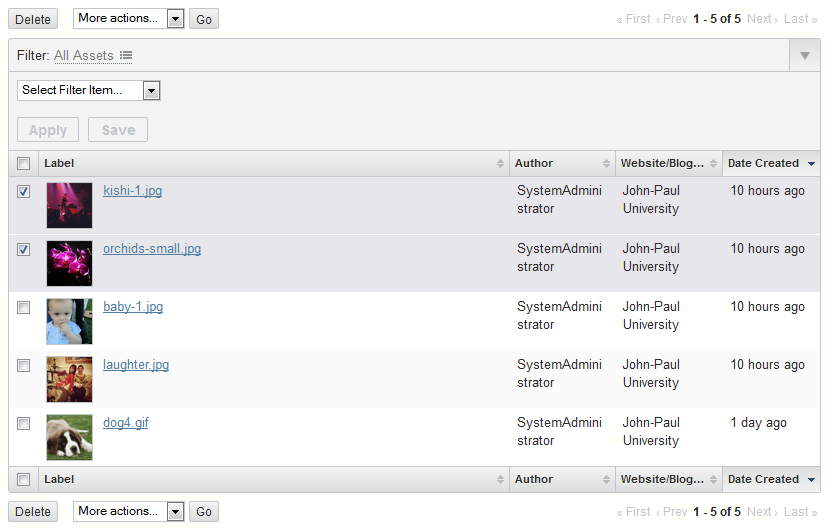The width and height of the screenshot is (829, 528).
Task: Sort by Author in the top header
Action: coord(606,164)
